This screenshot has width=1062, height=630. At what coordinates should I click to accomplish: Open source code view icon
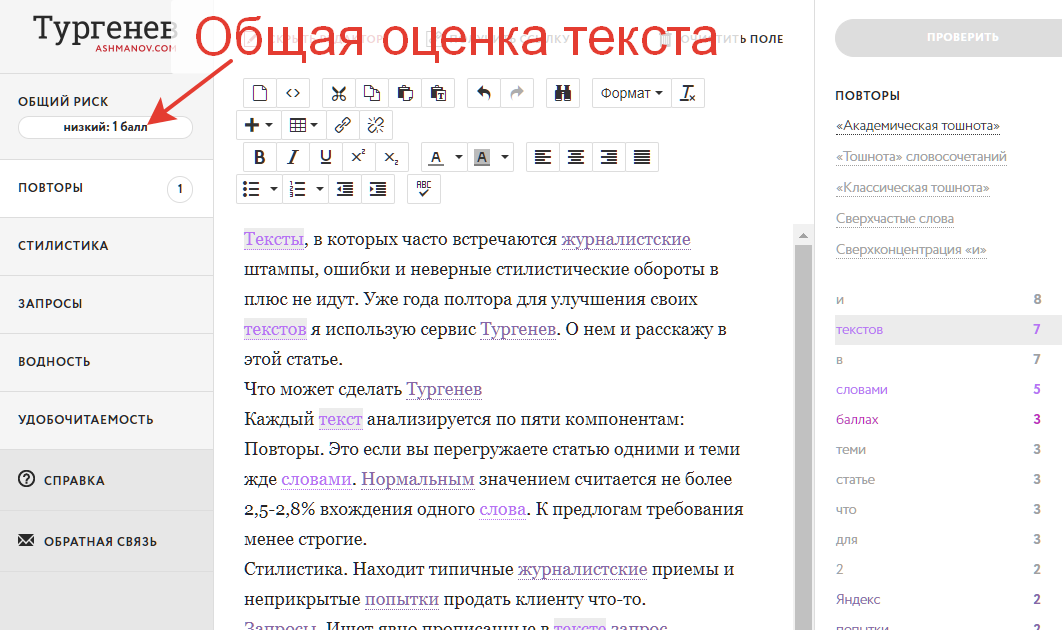(x=293, y=93)
